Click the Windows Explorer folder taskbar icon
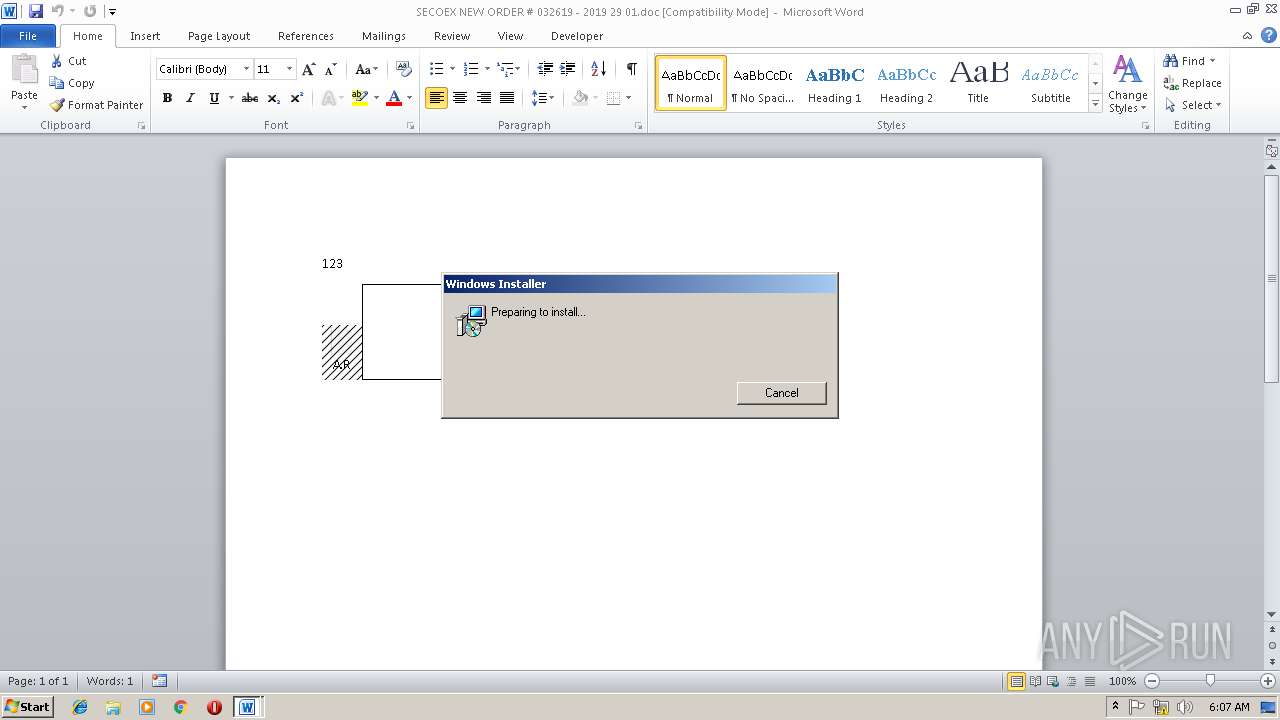Screen dimensions: 1280x720 [x=113, y=707]
